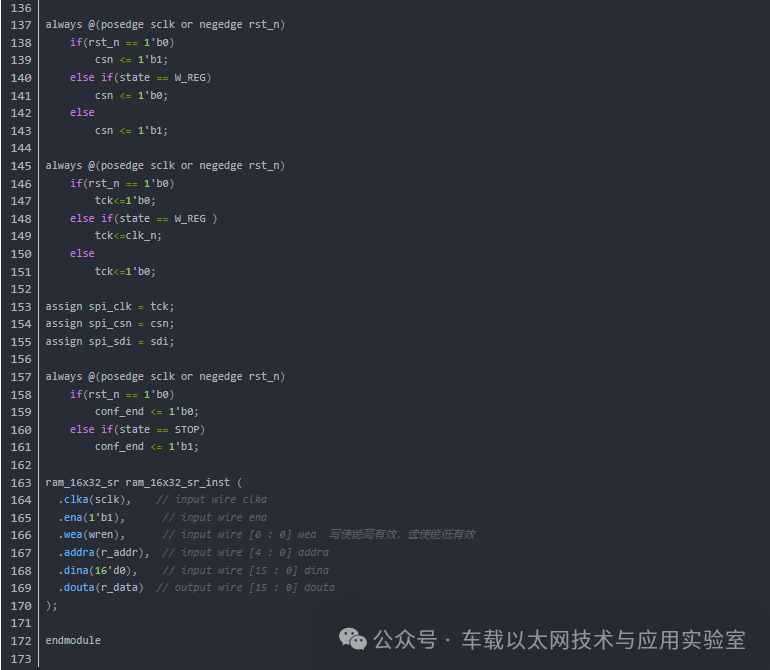
Task: Click line number 137 in gutter
Action: (21, 25)
